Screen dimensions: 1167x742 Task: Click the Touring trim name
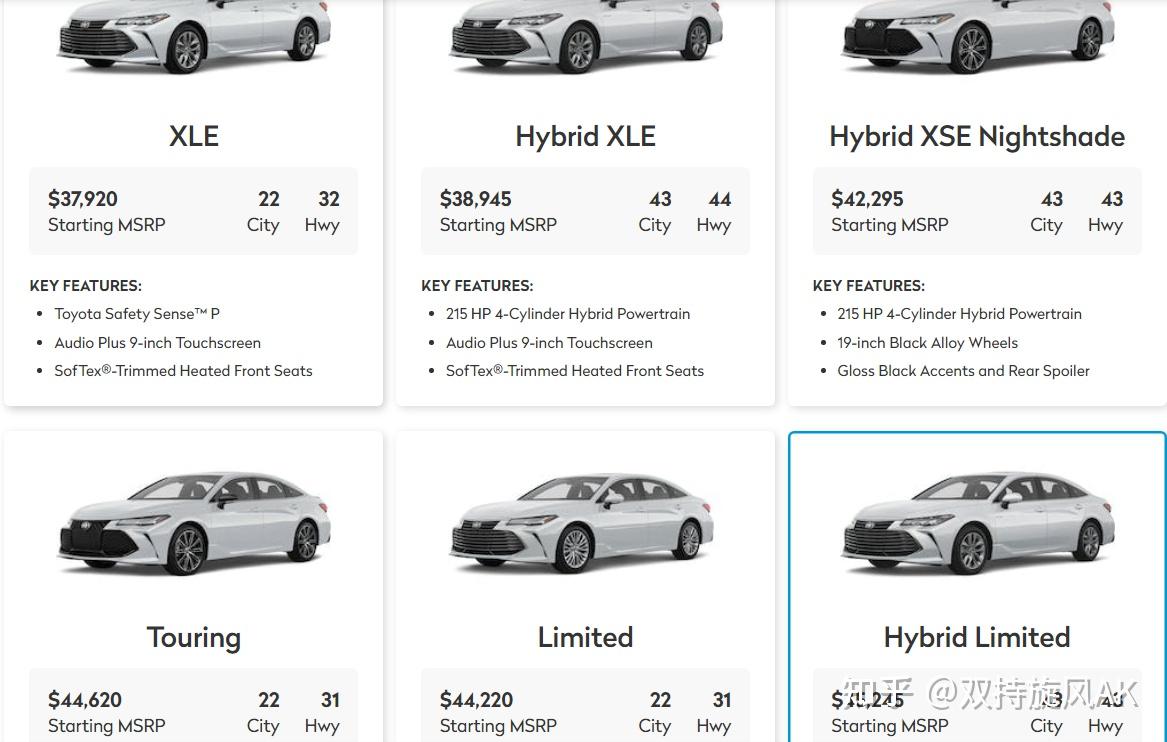(x=194, y=637)
